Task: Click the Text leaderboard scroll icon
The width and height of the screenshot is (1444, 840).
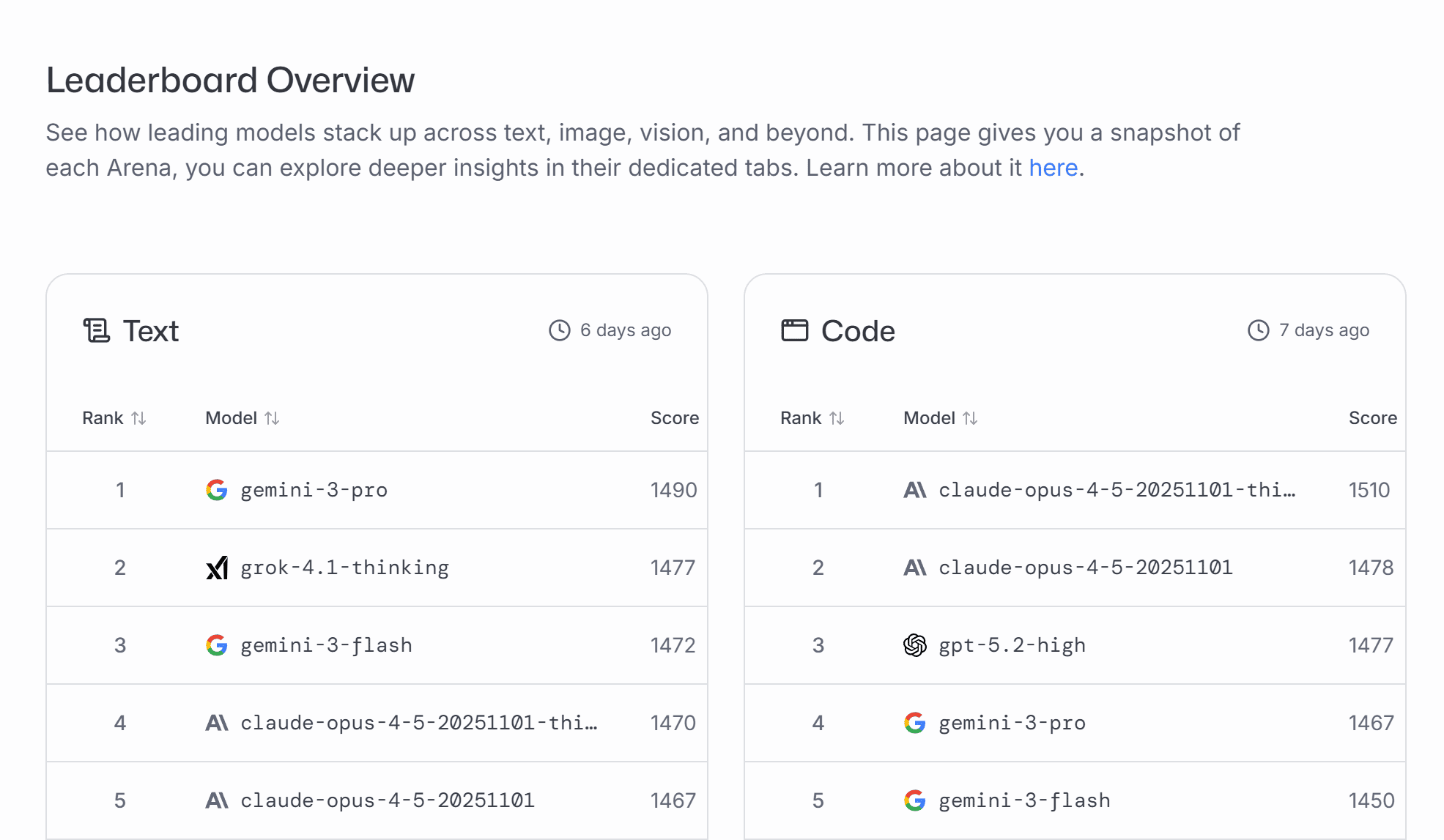Action: (96, 330)
